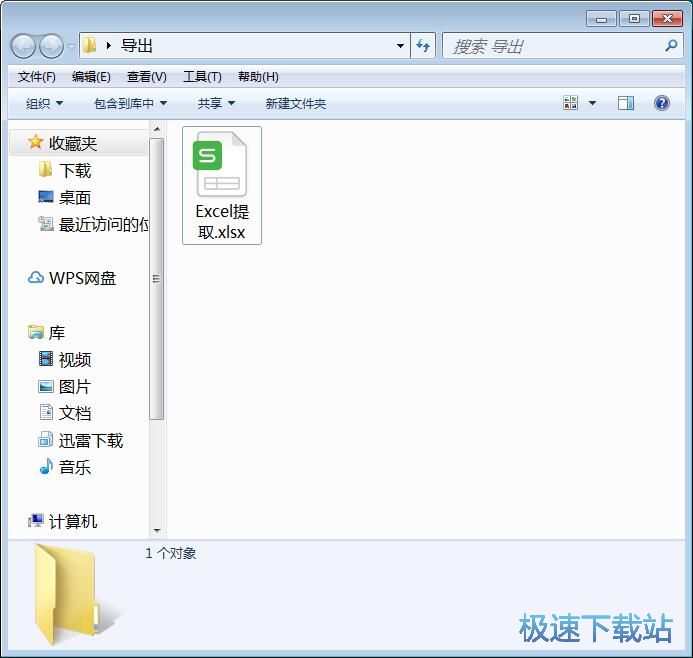693x658 pixels.
Task: Click the search magnifier icon
Action: coord(671,45)
